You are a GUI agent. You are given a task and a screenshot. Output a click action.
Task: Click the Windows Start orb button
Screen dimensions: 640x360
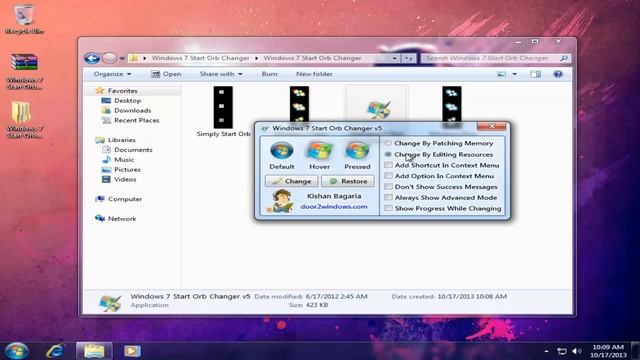17,351
